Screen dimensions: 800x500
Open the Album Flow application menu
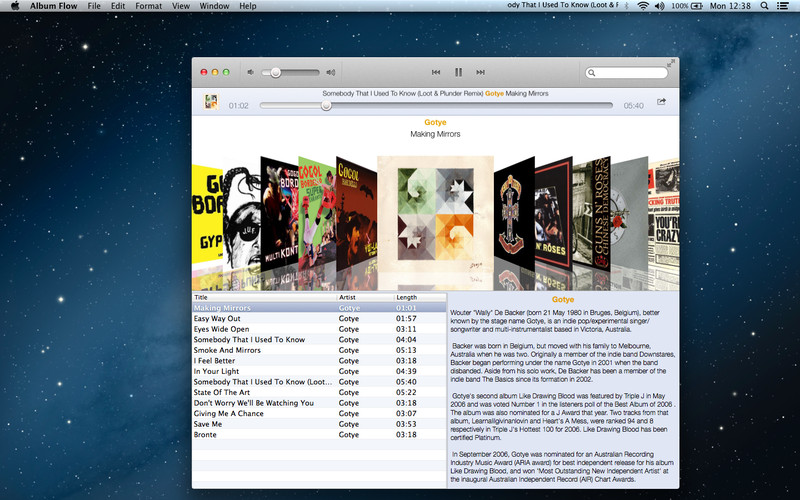(54, 6)
